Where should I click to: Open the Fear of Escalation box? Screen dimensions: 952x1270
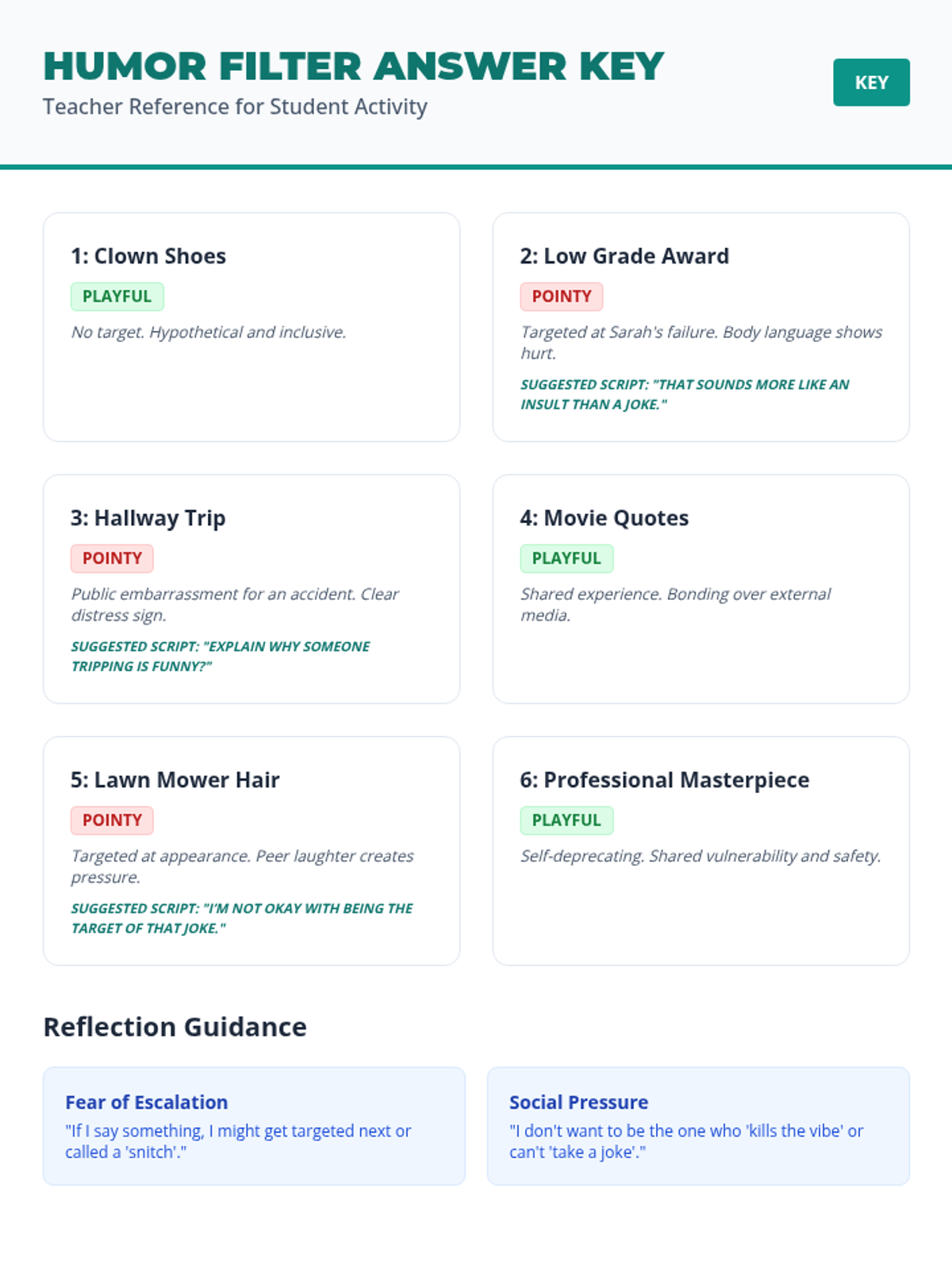tap(254, 1126)
